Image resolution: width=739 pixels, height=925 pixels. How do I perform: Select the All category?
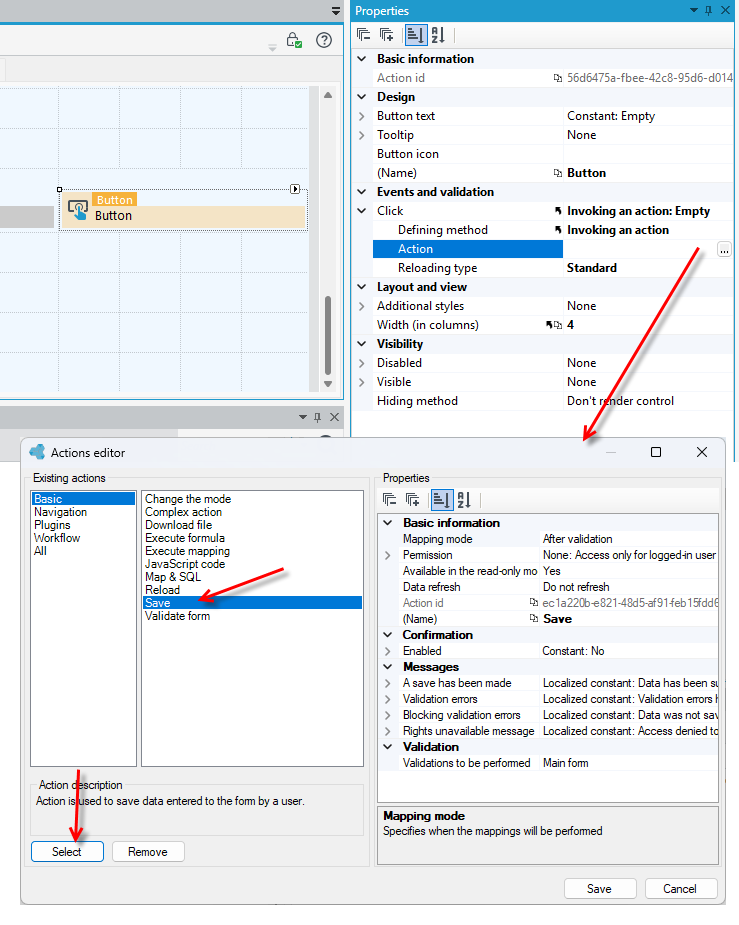tap(83, 550)
